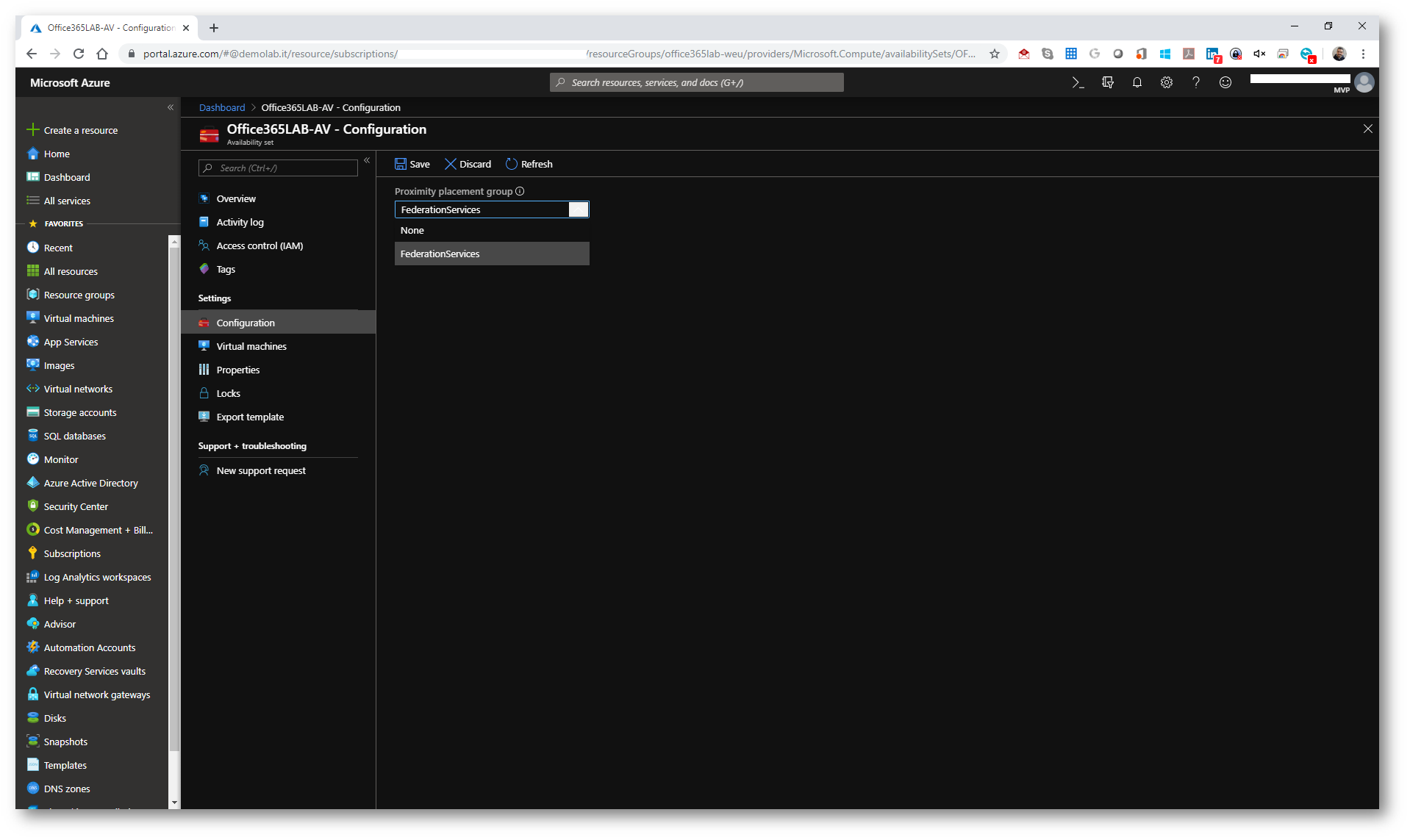This screenshot has width=1410, height=840.
Task: Click the Save disk icon
Action: point(401,164)
